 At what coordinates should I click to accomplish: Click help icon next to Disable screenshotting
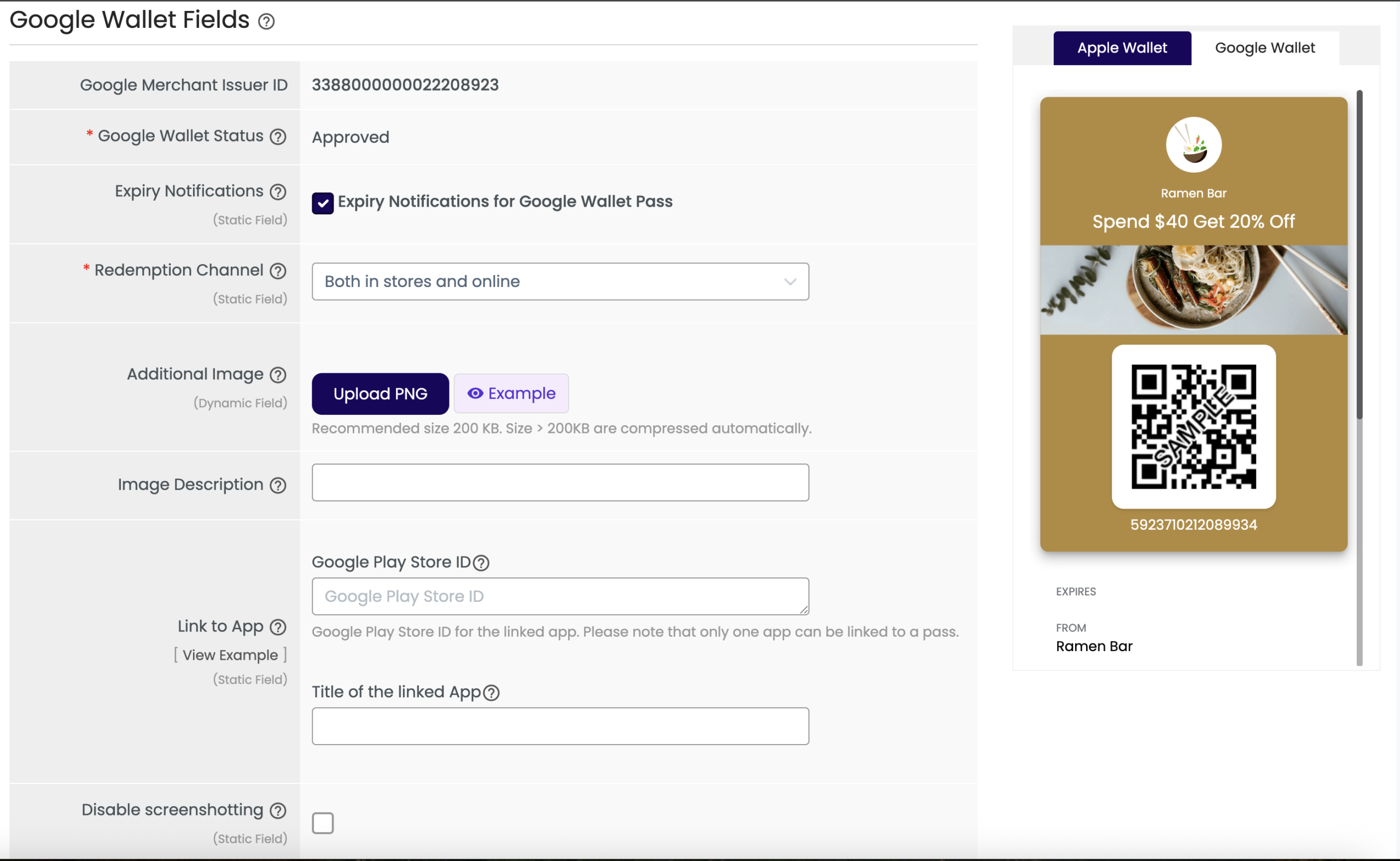pyautogui.click(x=278, y=810)
